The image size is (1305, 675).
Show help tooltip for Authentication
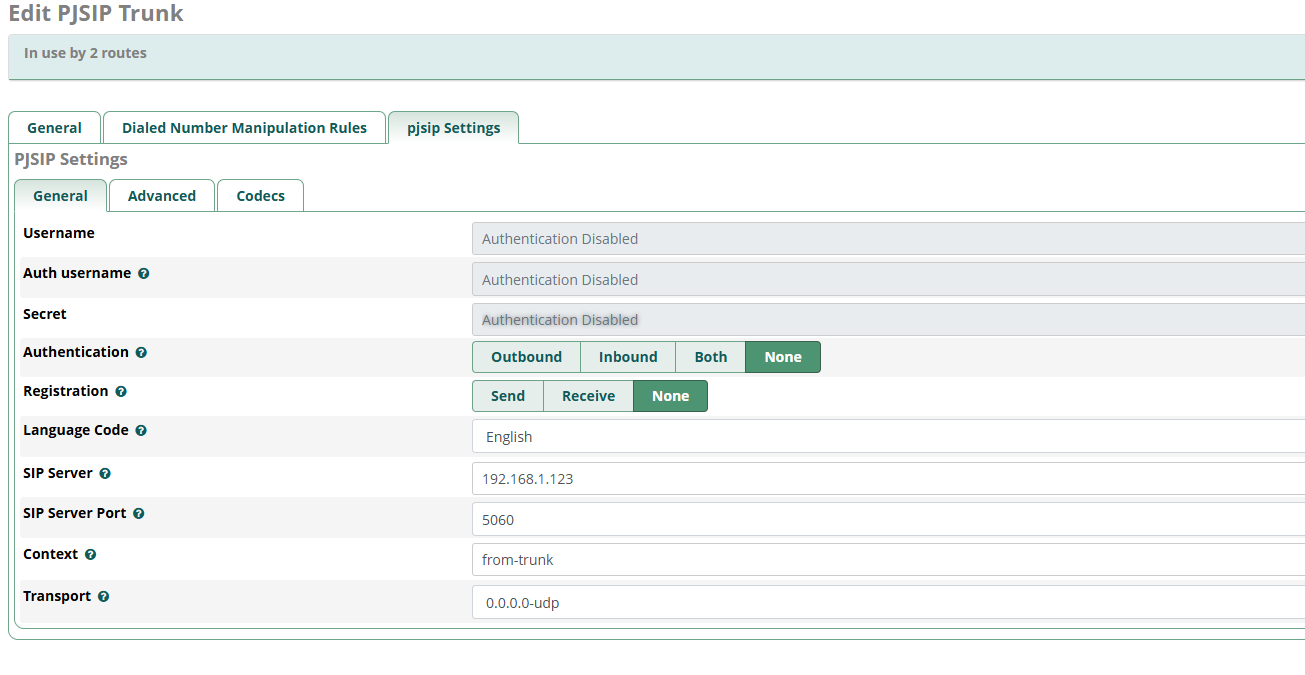point(141,353)
